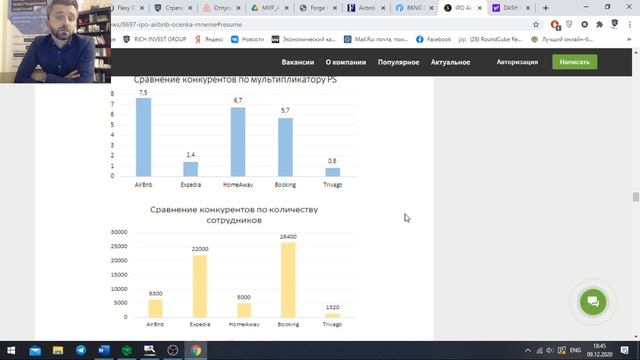Open the green chat widget button

[593, 302]
